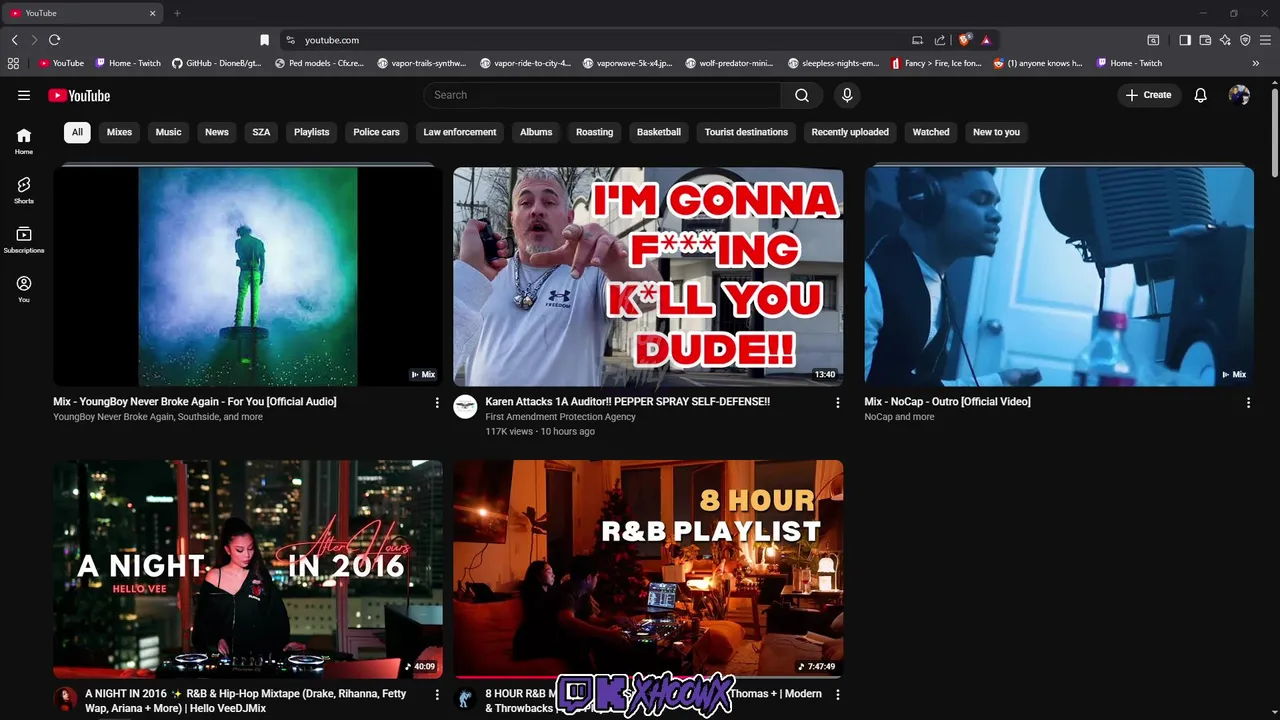1280x720 pixels.
Task: Open the wolf-predator-mini bookmark
Action: point(730,63)
